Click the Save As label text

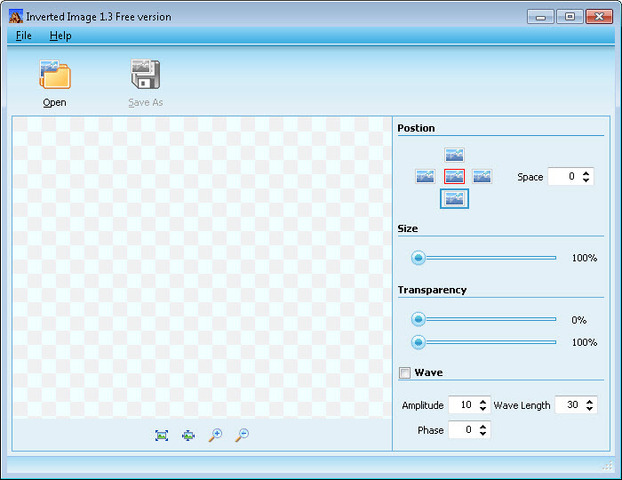[x=146, y=103]
